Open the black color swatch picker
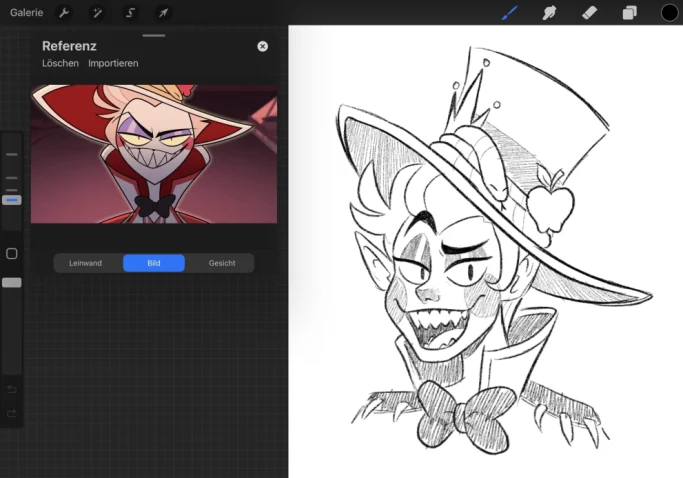Image resolution: width=683 pixels, height=478 pixels. (x=669, y=13)
